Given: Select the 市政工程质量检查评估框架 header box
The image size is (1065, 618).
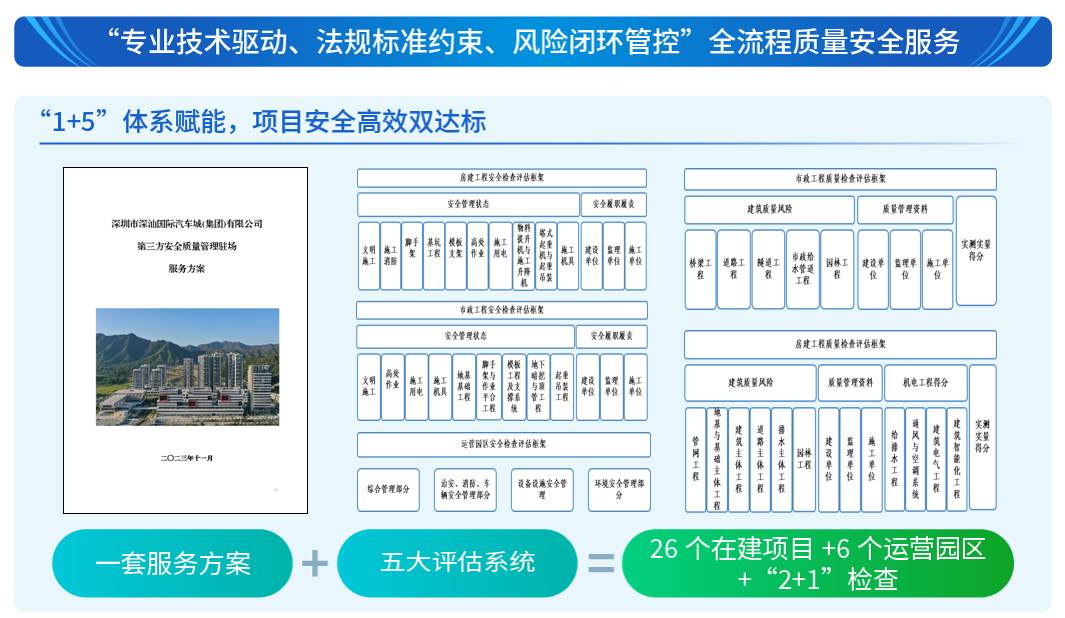Looking at the screenshot, I should coord(840,179).
